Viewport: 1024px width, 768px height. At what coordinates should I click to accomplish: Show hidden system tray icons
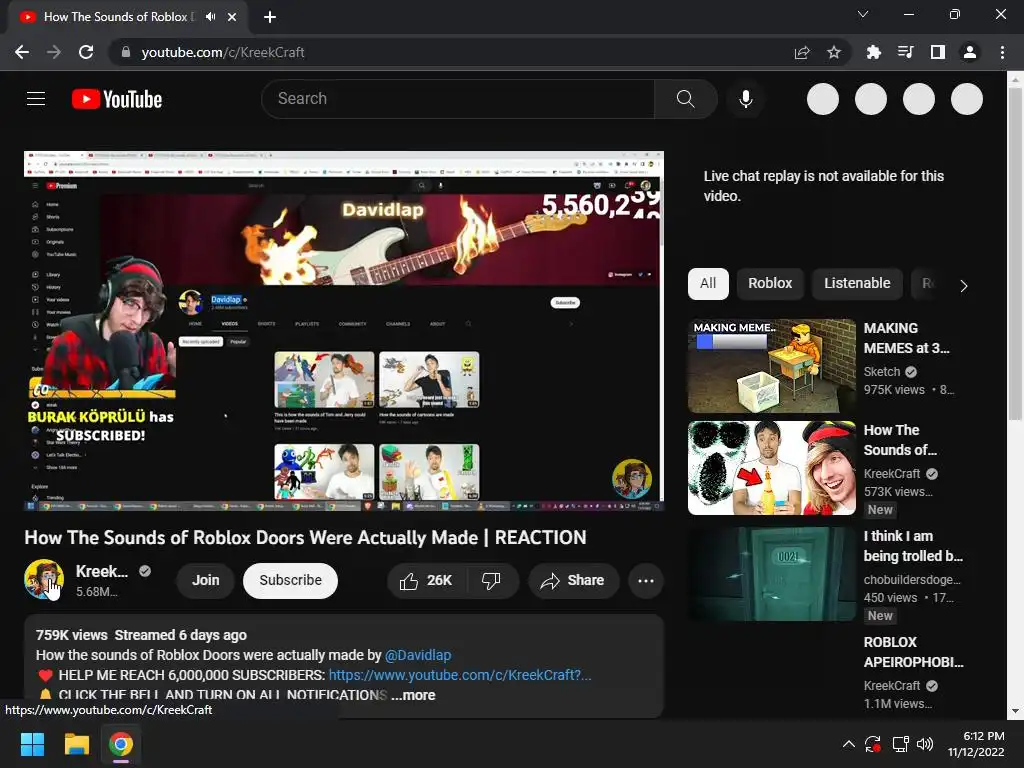[x=848, y=744]
